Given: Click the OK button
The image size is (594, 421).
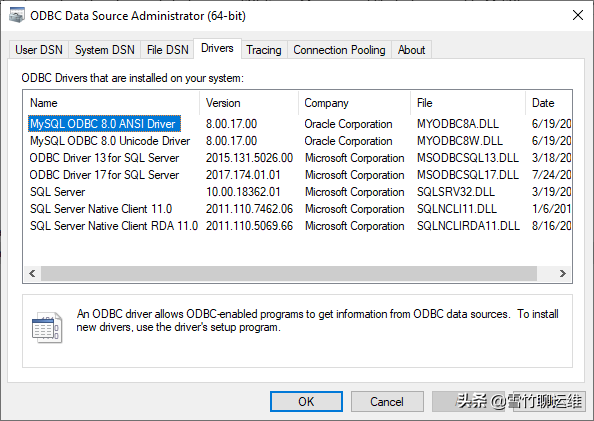Looking at the screenshot, I should pos(306,402).
